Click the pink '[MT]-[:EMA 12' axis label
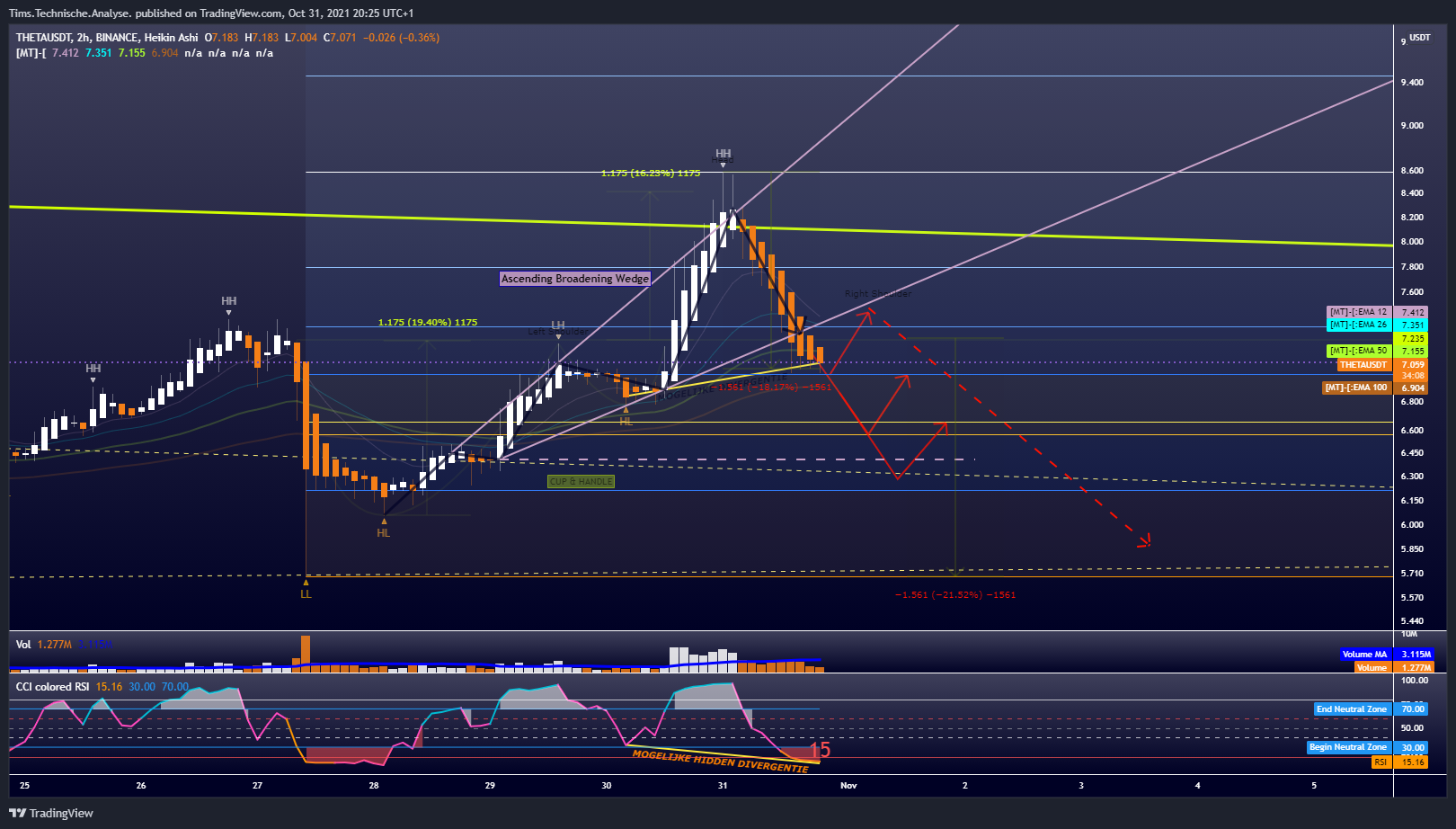 1358,312
